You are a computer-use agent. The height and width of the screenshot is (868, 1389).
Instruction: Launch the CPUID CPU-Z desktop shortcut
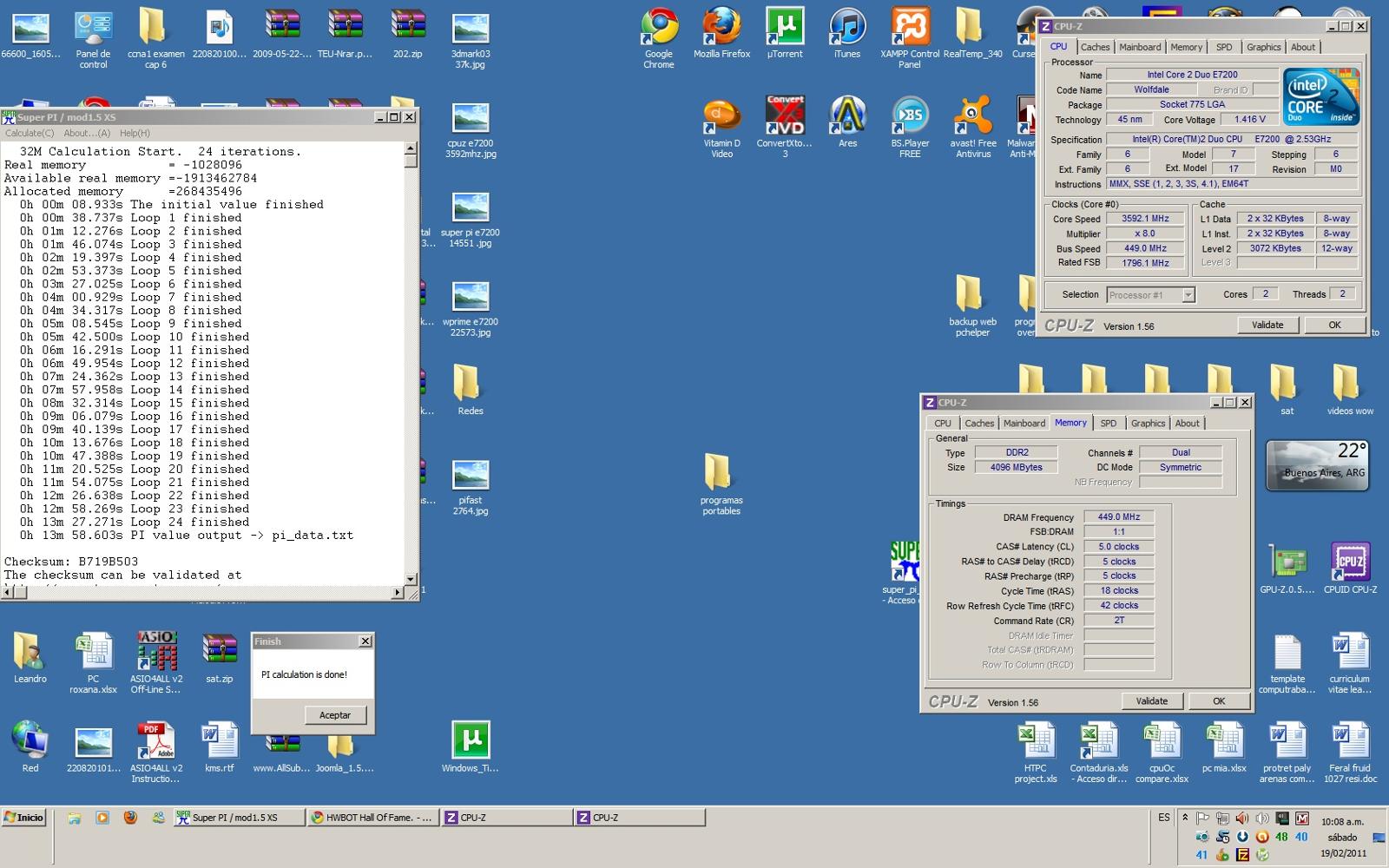click(1350, 569)
